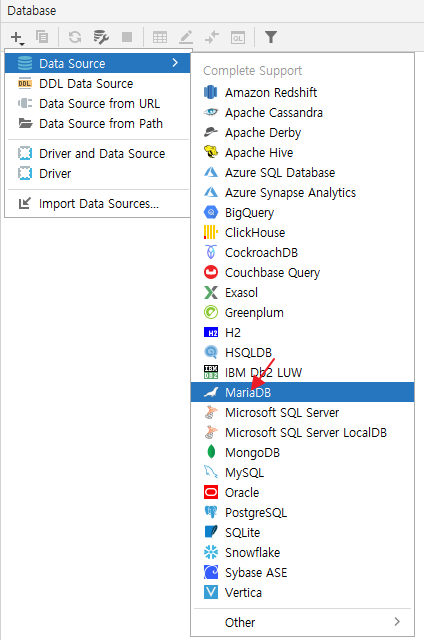This screenshot has height=640, width=424.
Task: Select PostgreSQL data source
Action: pos(302,513)
